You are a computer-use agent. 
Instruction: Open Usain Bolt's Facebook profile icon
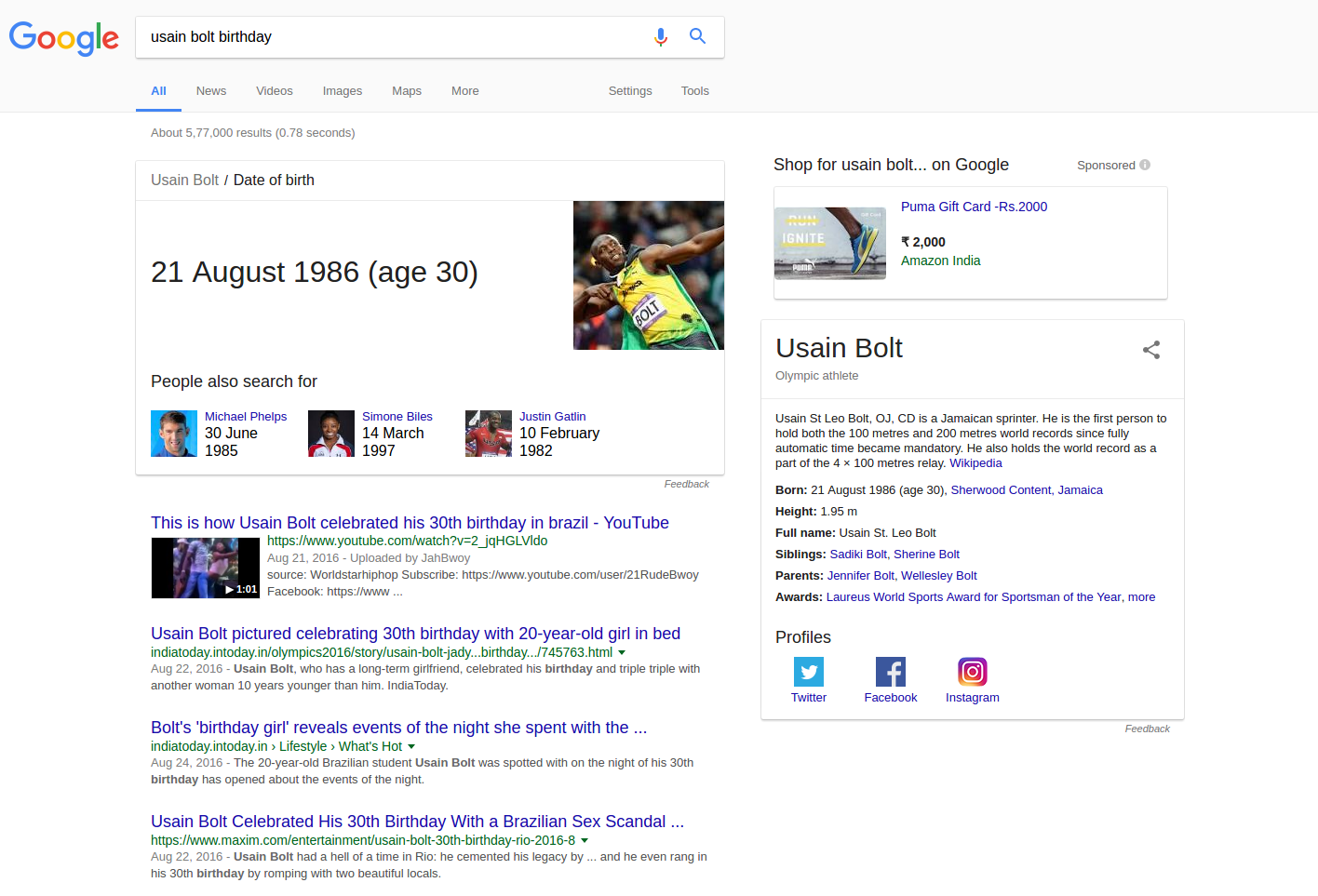(891, 672)
